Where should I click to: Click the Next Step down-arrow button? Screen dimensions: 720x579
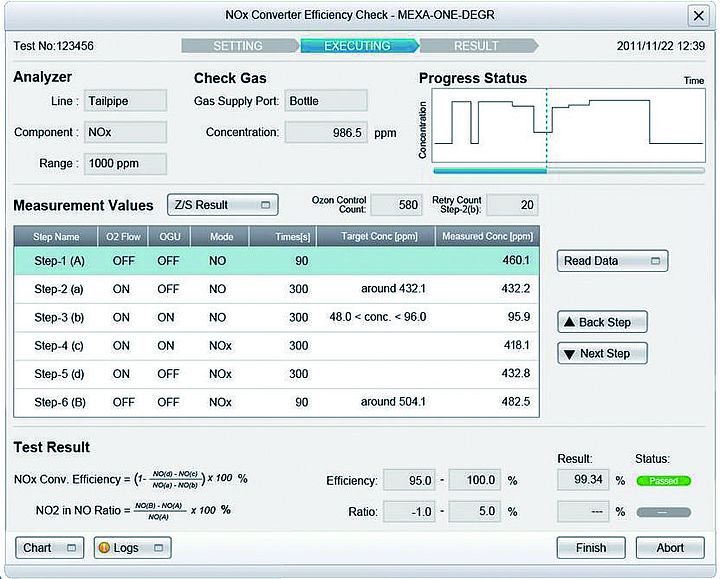tap(602, 354)
